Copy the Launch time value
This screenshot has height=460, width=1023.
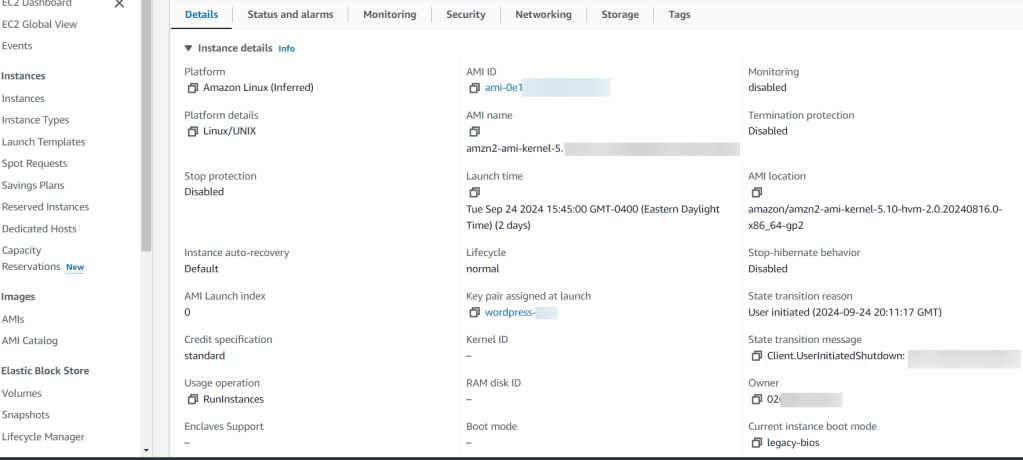pos(475,193)
